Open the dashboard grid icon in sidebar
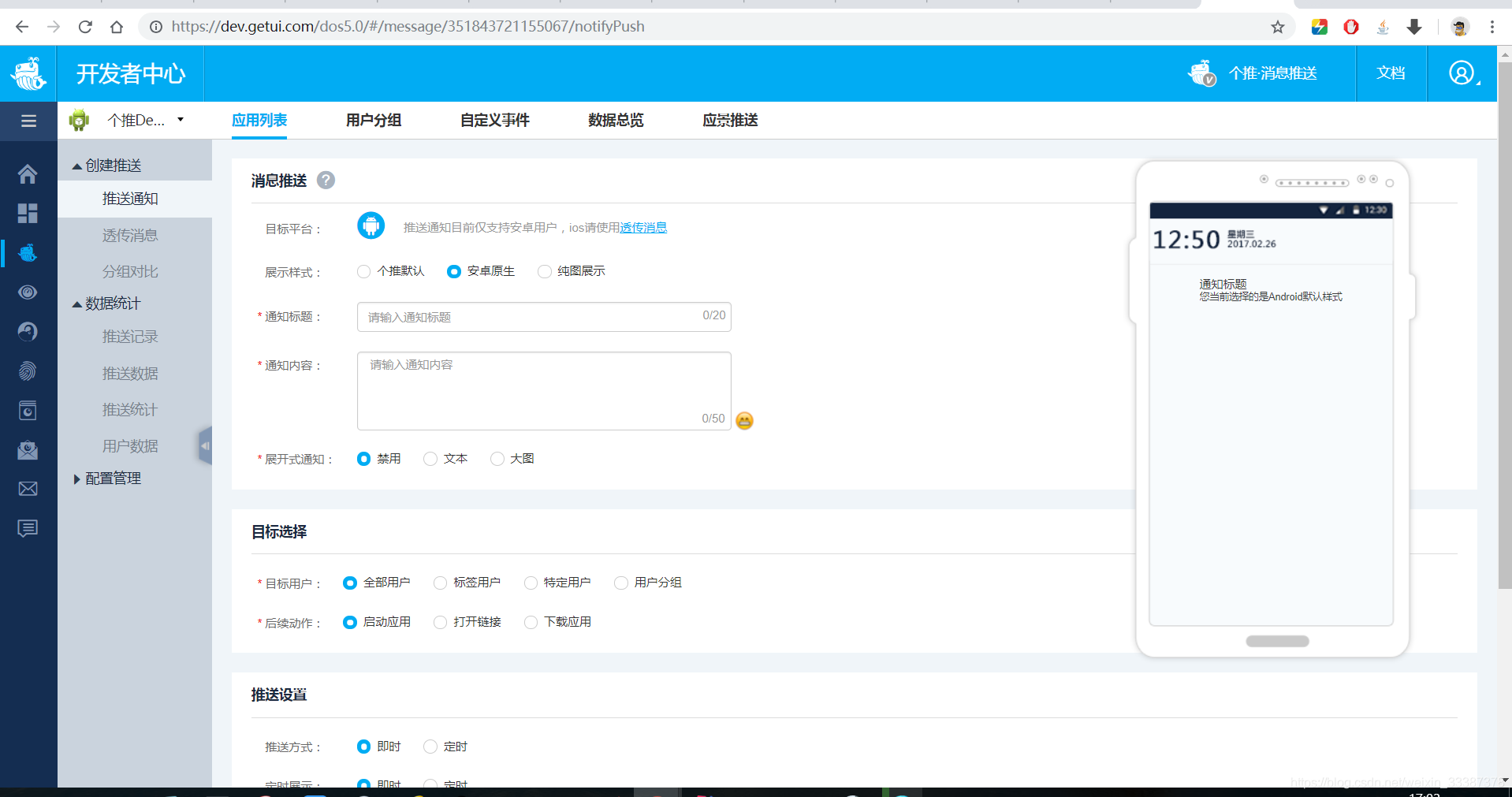Image resolution: width=1512 pixels, height=797 pixels. click(28, 213)
